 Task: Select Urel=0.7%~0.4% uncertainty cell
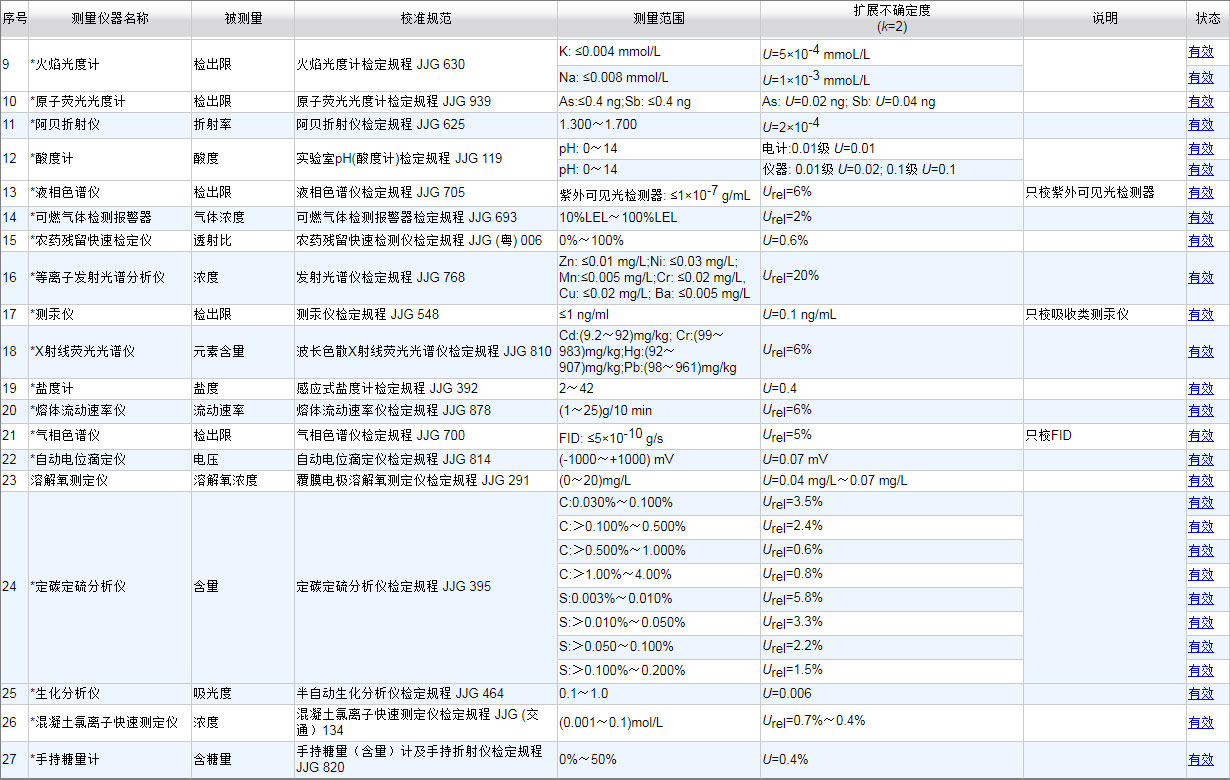tap(892, 722)
